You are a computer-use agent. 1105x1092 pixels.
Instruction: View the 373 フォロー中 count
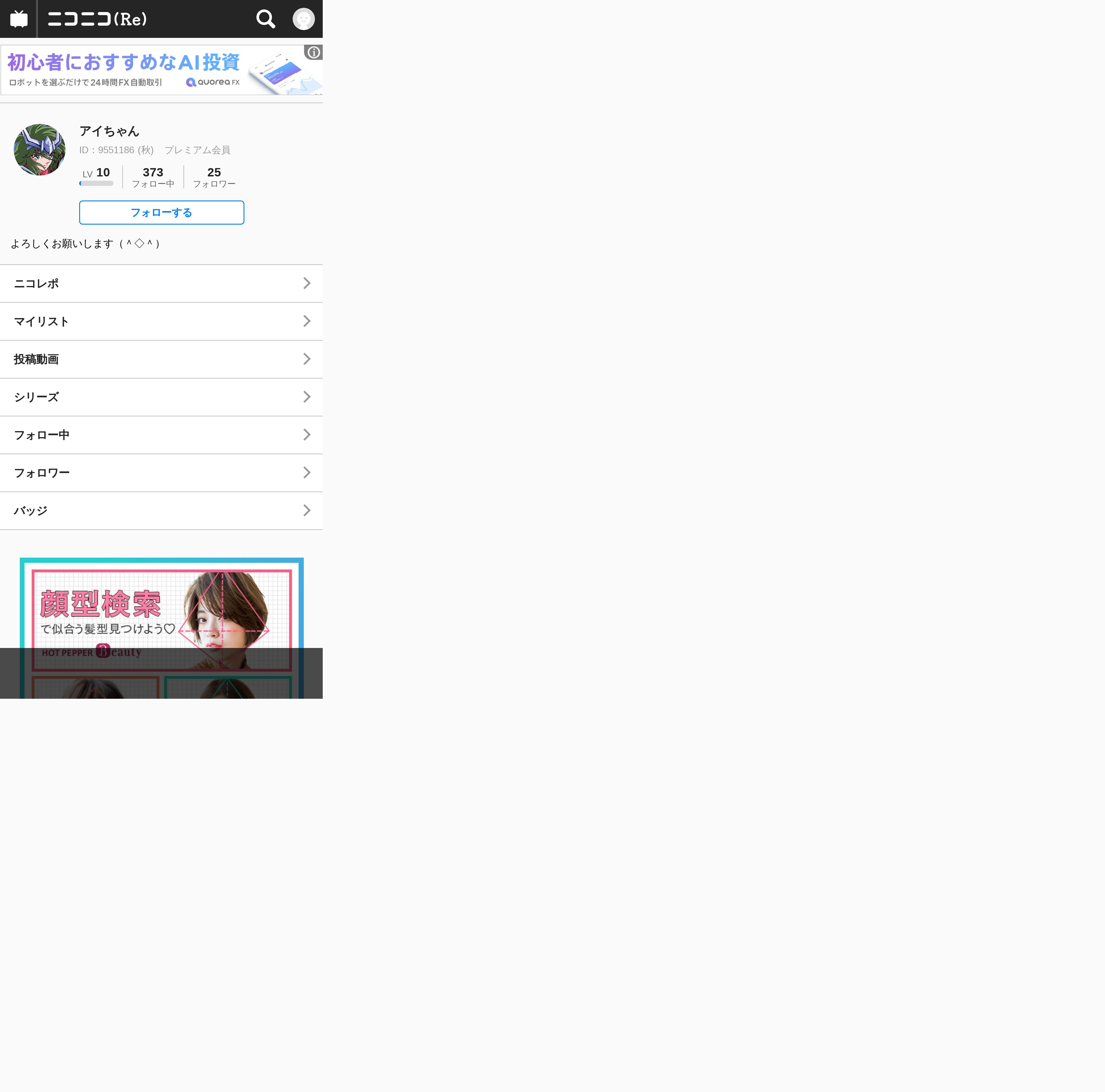click(x=153, y=177)
